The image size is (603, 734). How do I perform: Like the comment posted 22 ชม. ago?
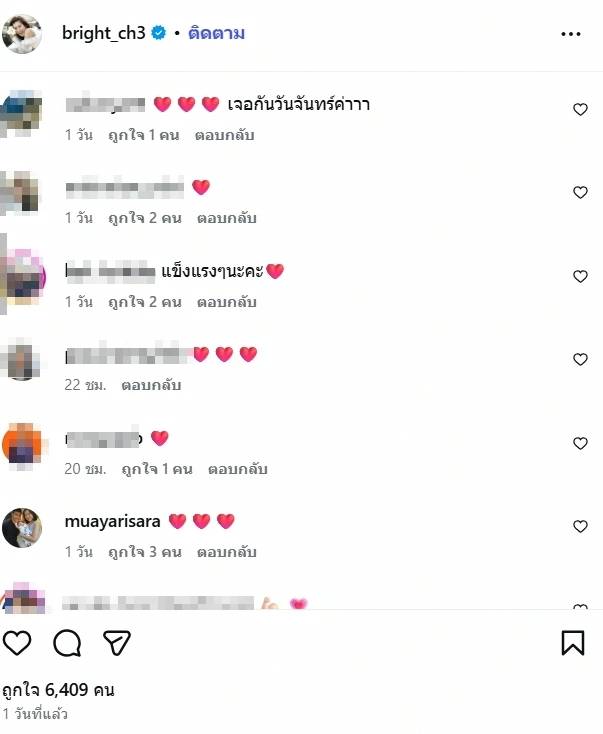pyautogui.click(x=580, y=359)
